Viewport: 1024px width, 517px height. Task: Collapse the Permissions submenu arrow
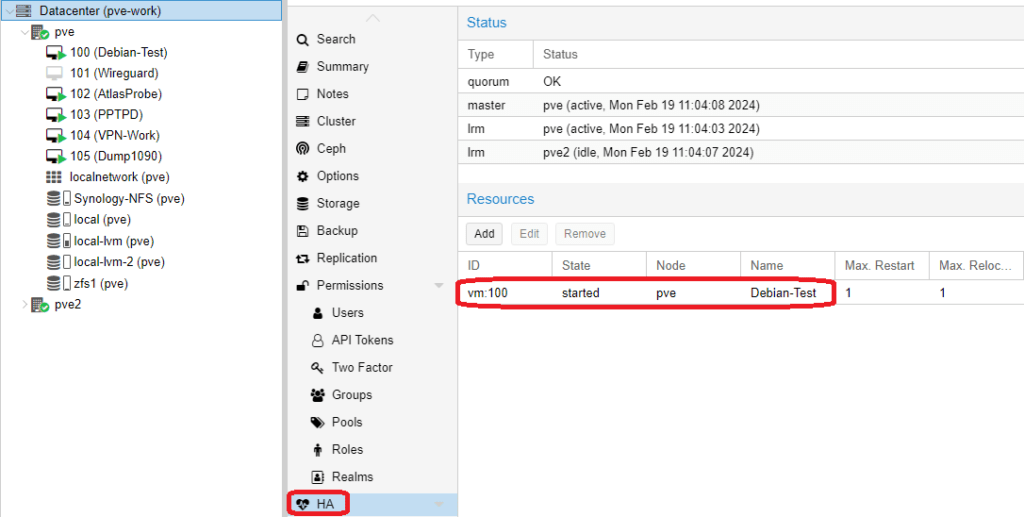[x=439, y=286]
